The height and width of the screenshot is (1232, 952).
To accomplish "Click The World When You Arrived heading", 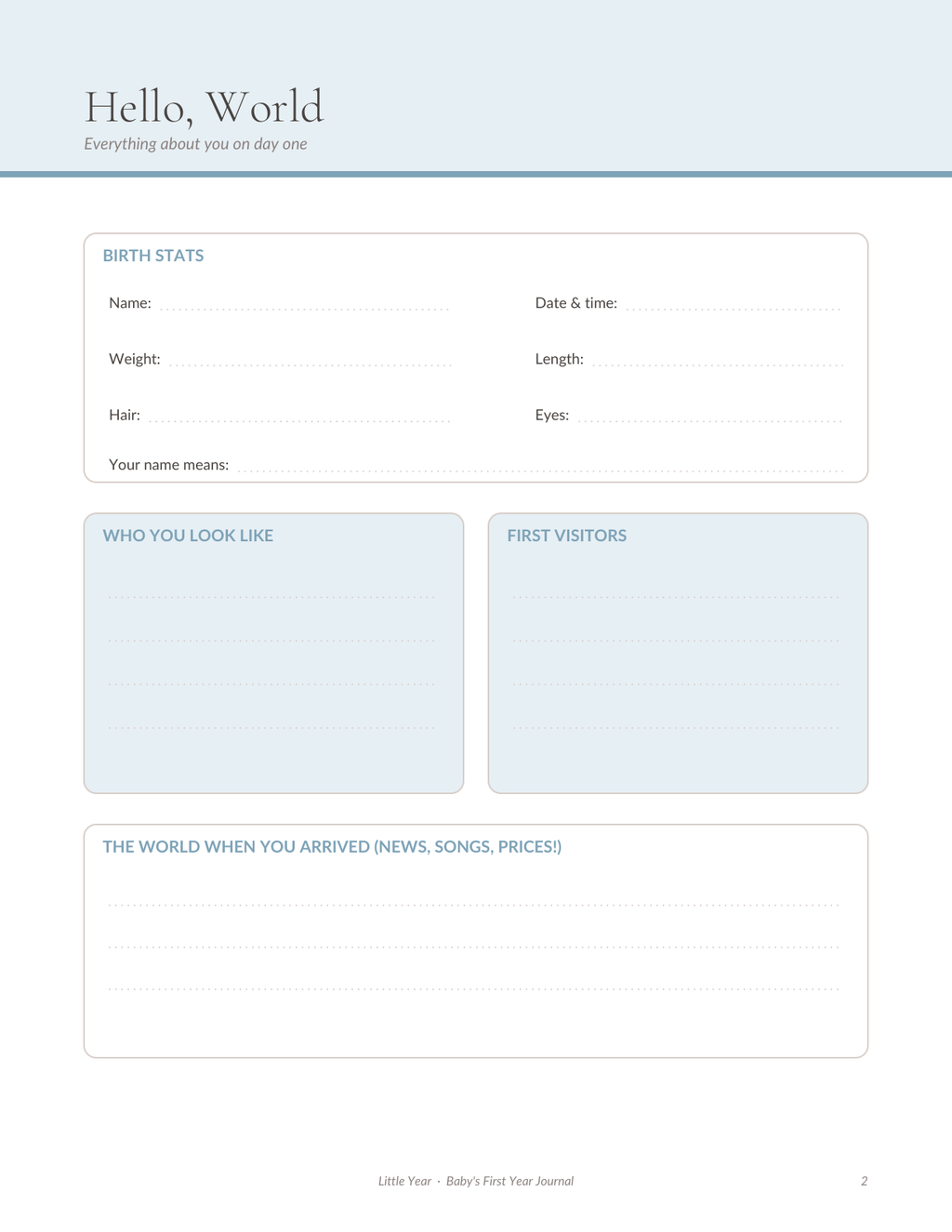I will tap(332, 847).
